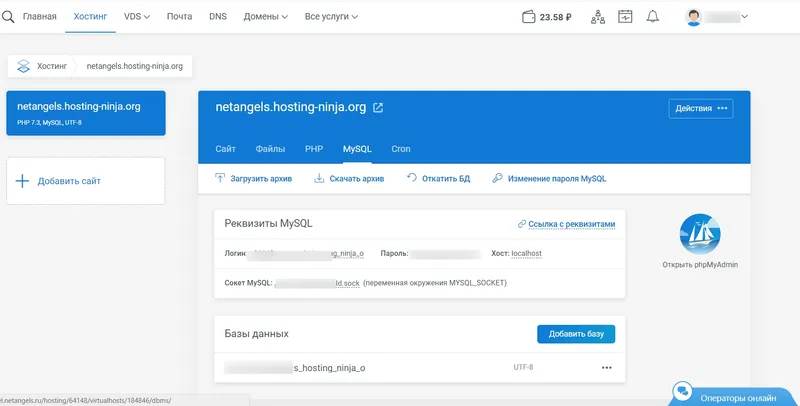Expand the VDS dropdown menu
The height and width of the screenshot is (406, 800).
[x=137, y=16]
